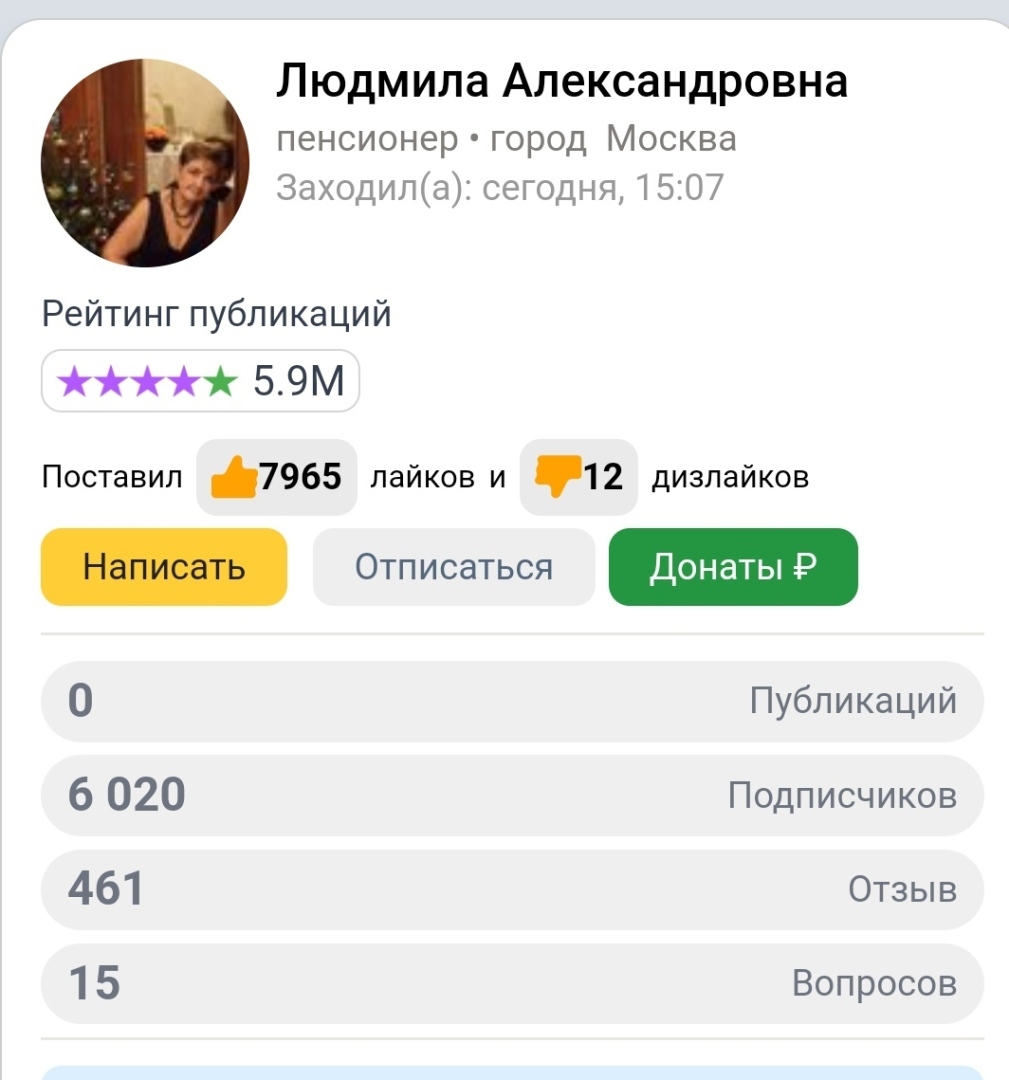This screenshot has width=1009, height=1080.
Task: Click the 7965 likes counter
Action: tap(300, 477)
